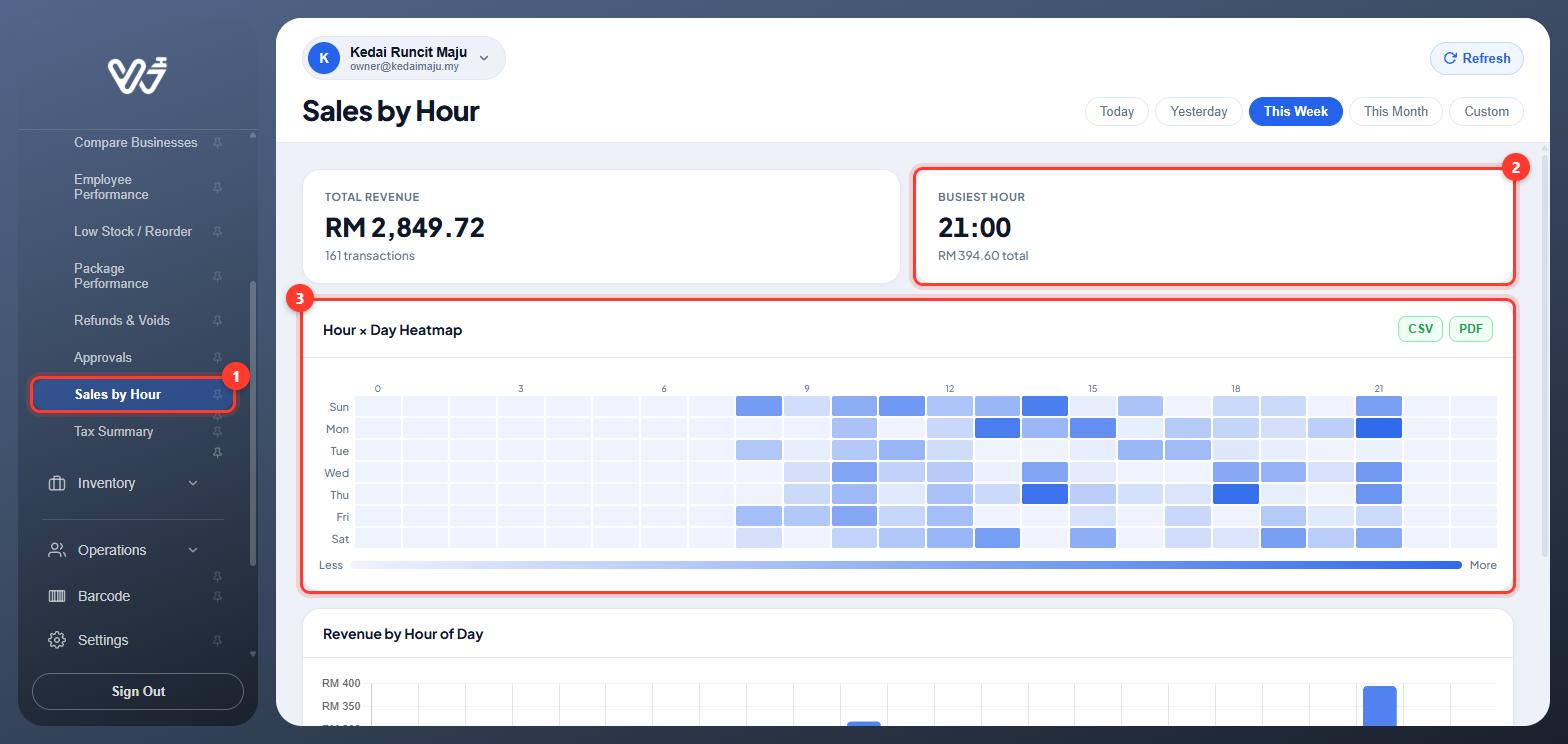
Task: Switch to the This Month range
Action: (1396, 111)
